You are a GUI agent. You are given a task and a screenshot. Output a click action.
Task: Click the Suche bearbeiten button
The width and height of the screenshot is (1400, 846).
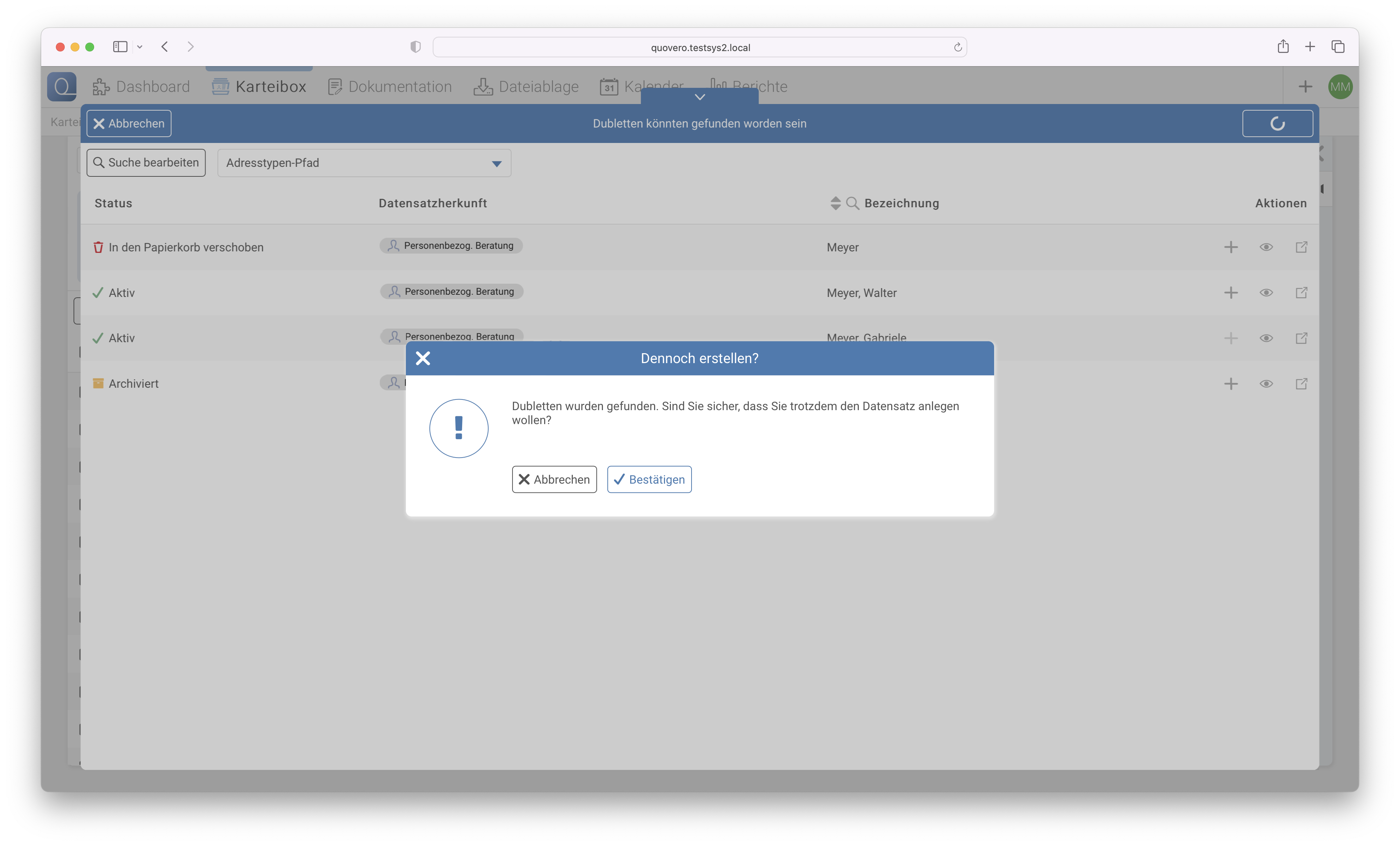click(x=146, y=163)
